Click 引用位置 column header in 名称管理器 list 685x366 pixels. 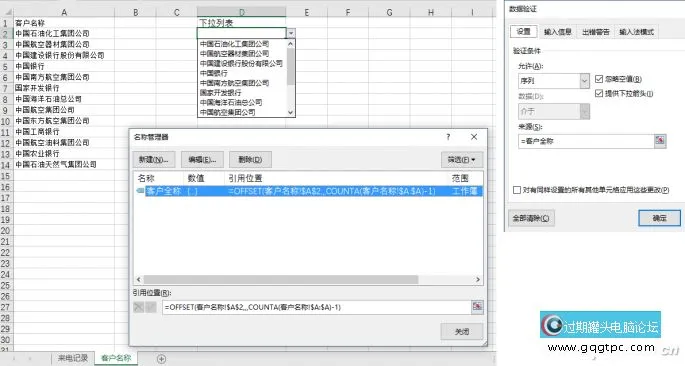pos(336,178)
